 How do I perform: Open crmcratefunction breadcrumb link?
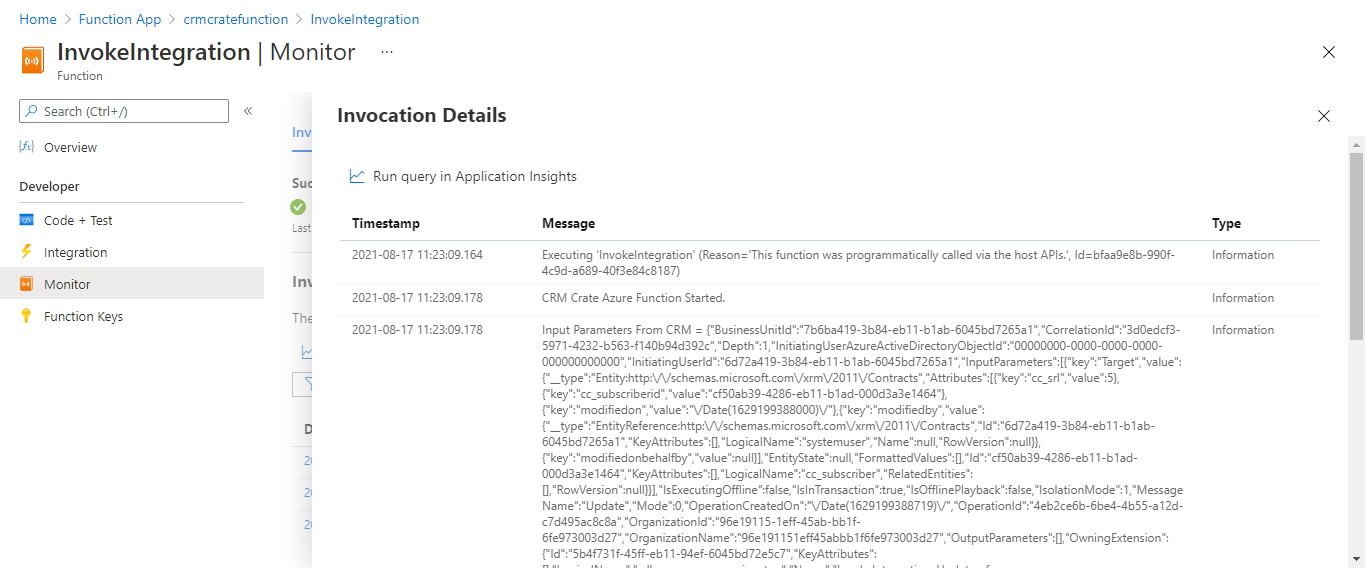(x=235, y=19)
